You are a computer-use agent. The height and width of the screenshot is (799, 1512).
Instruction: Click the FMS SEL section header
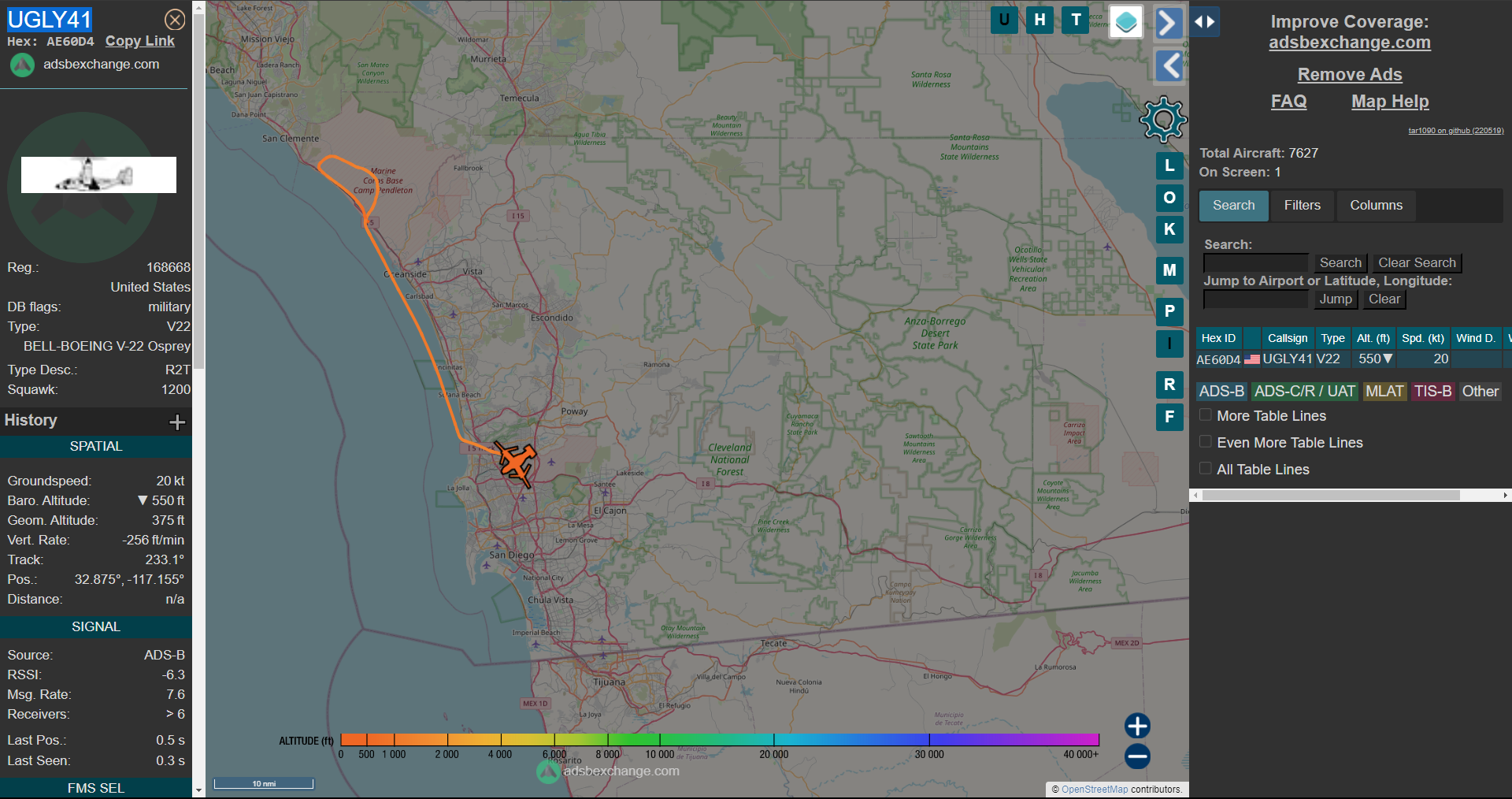(x=96, y=788)
